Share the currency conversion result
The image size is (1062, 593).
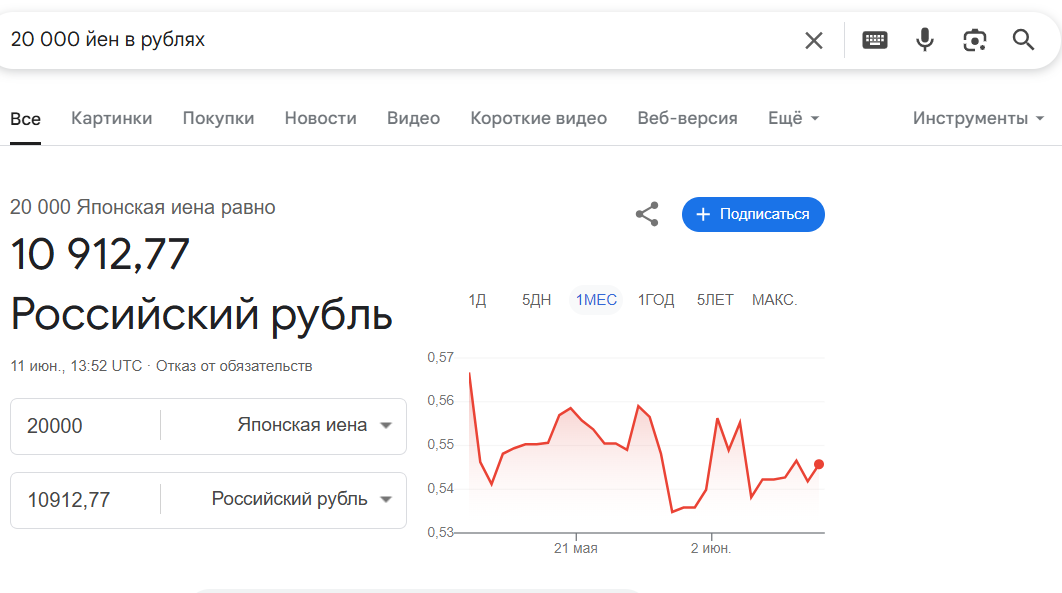click(647, 214)
